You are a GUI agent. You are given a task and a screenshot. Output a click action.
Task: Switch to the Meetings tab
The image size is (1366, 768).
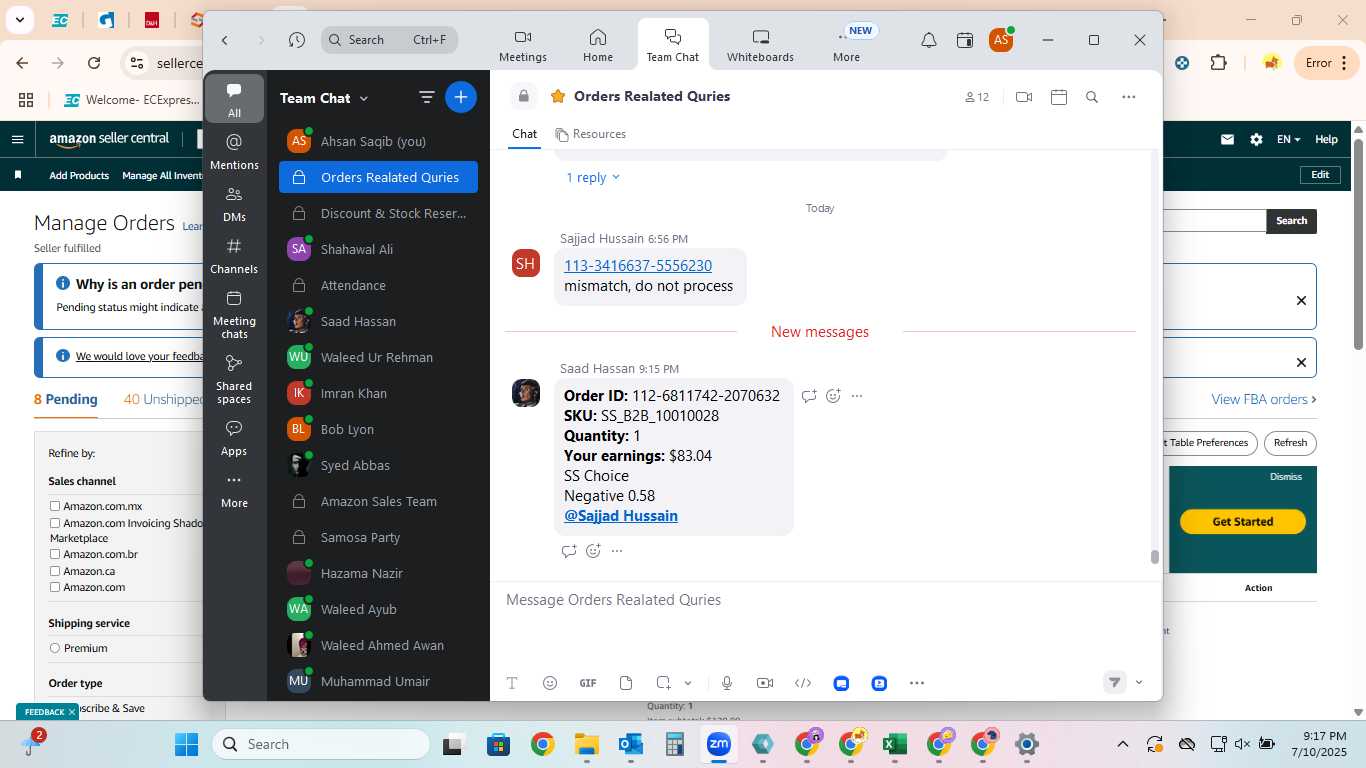pyautogui.click(x=523, y=46)
